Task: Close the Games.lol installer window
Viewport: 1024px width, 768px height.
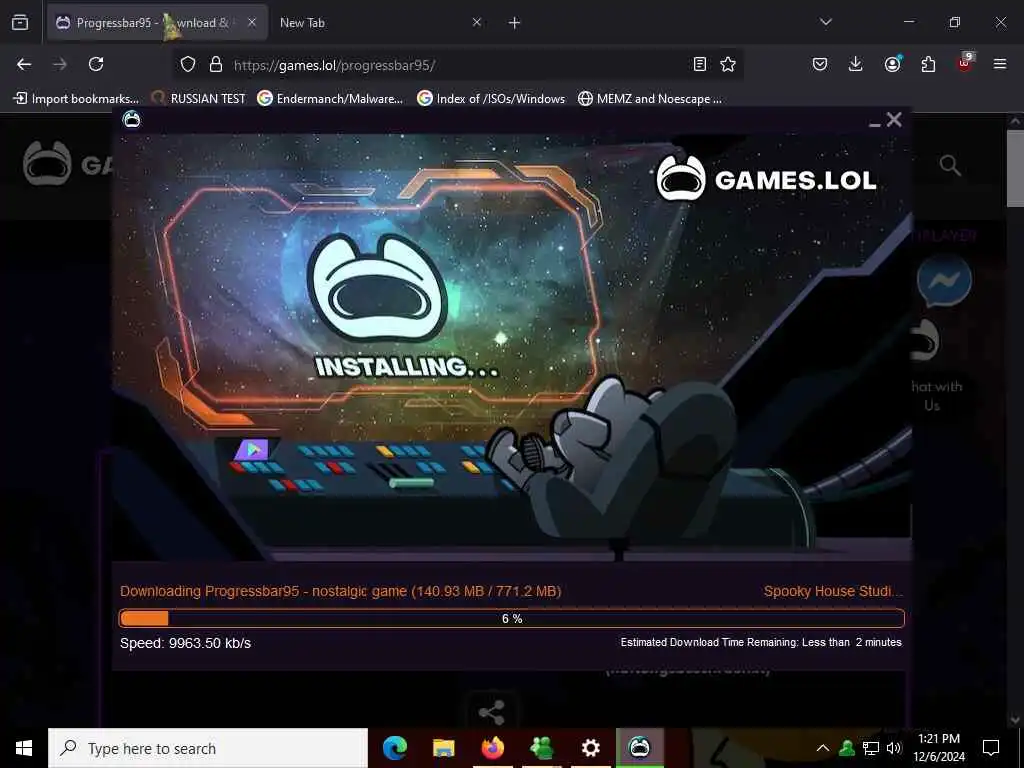Action: click(894, 120)
